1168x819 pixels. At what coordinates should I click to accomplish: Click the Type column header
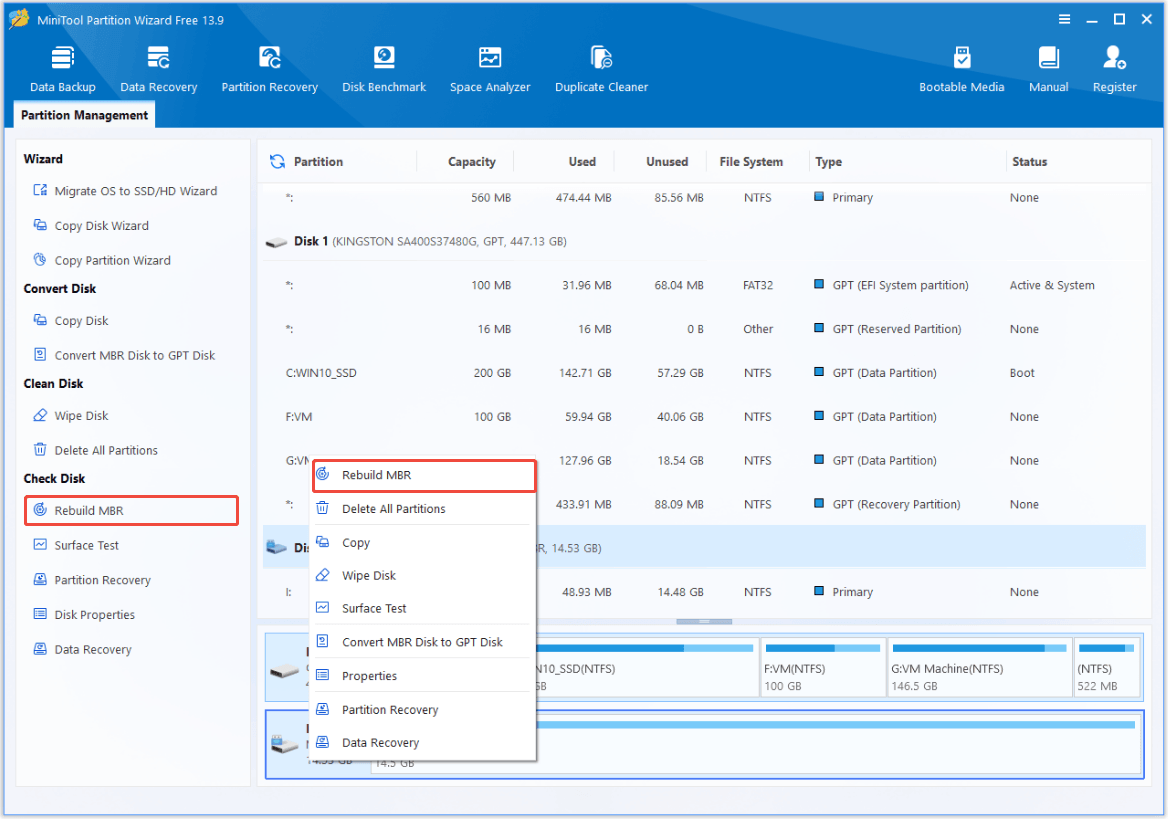pyautogui.click(x=828, y=162)
